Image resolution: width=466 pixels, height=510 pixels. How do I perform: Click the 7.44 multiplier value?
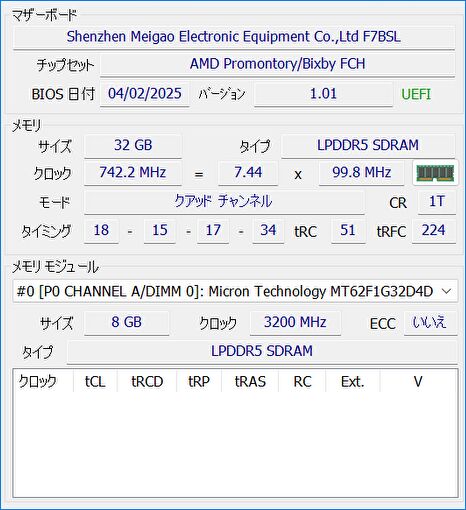click(248, 173)
